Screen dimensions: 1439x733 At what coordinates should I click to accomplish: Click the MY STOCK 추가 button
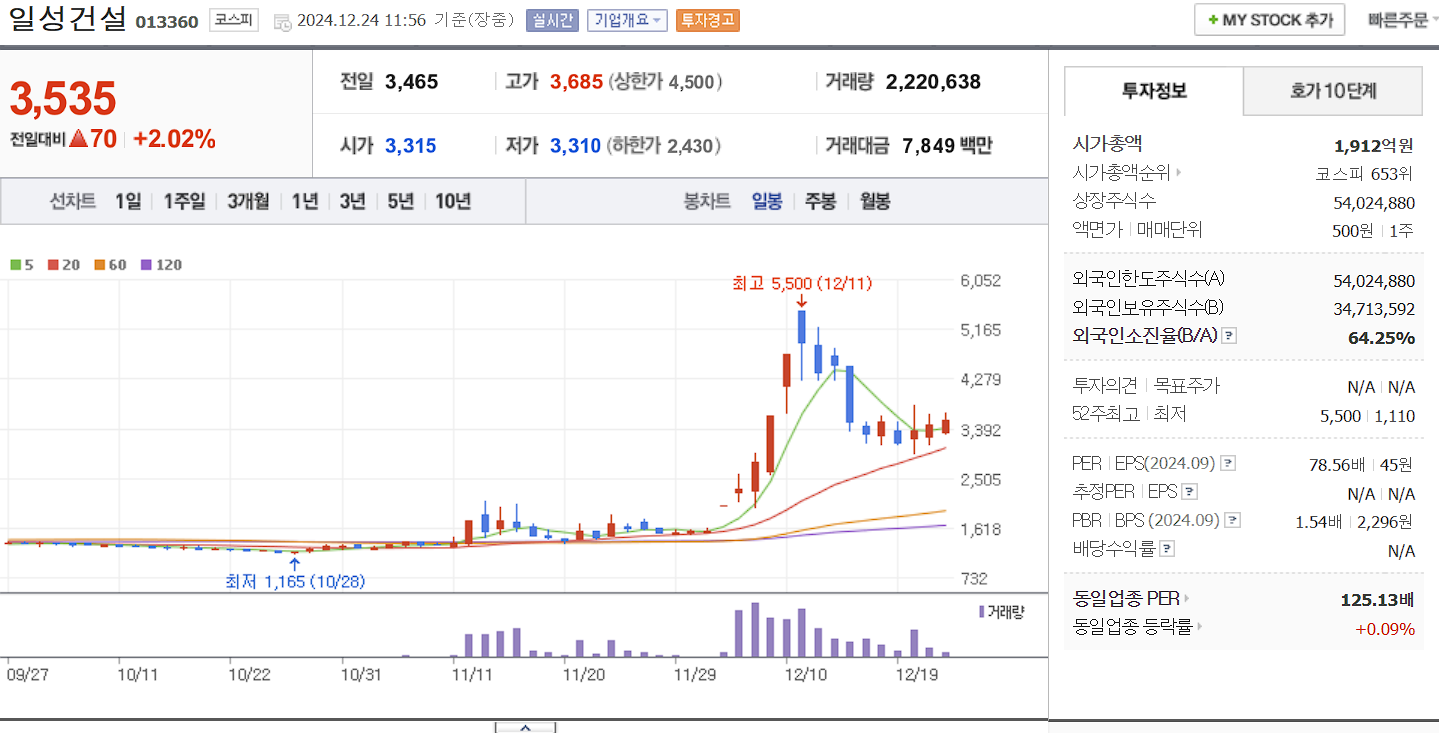[x=1268, y=19]
